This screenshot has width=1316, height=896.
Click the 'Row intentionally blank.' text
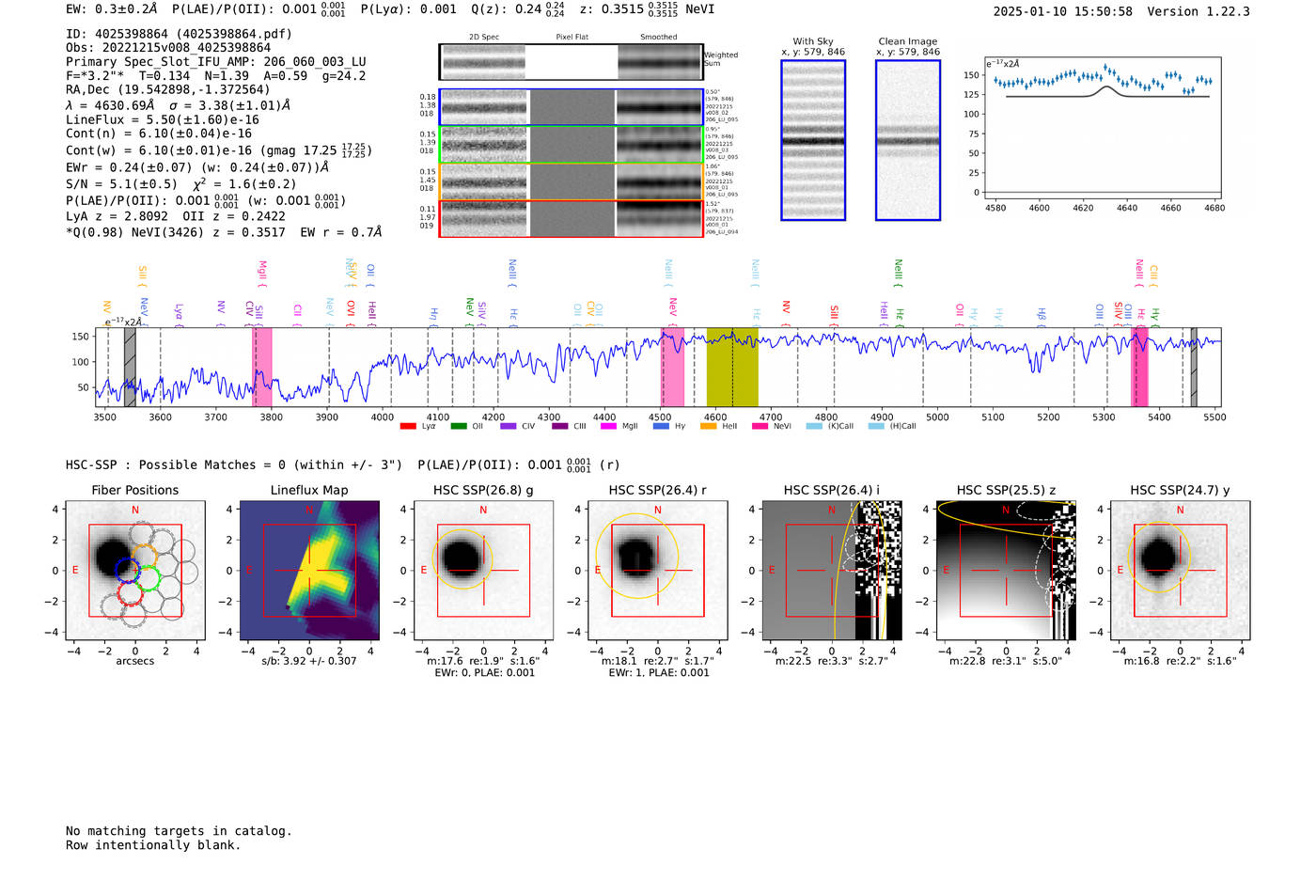point(153,845)
